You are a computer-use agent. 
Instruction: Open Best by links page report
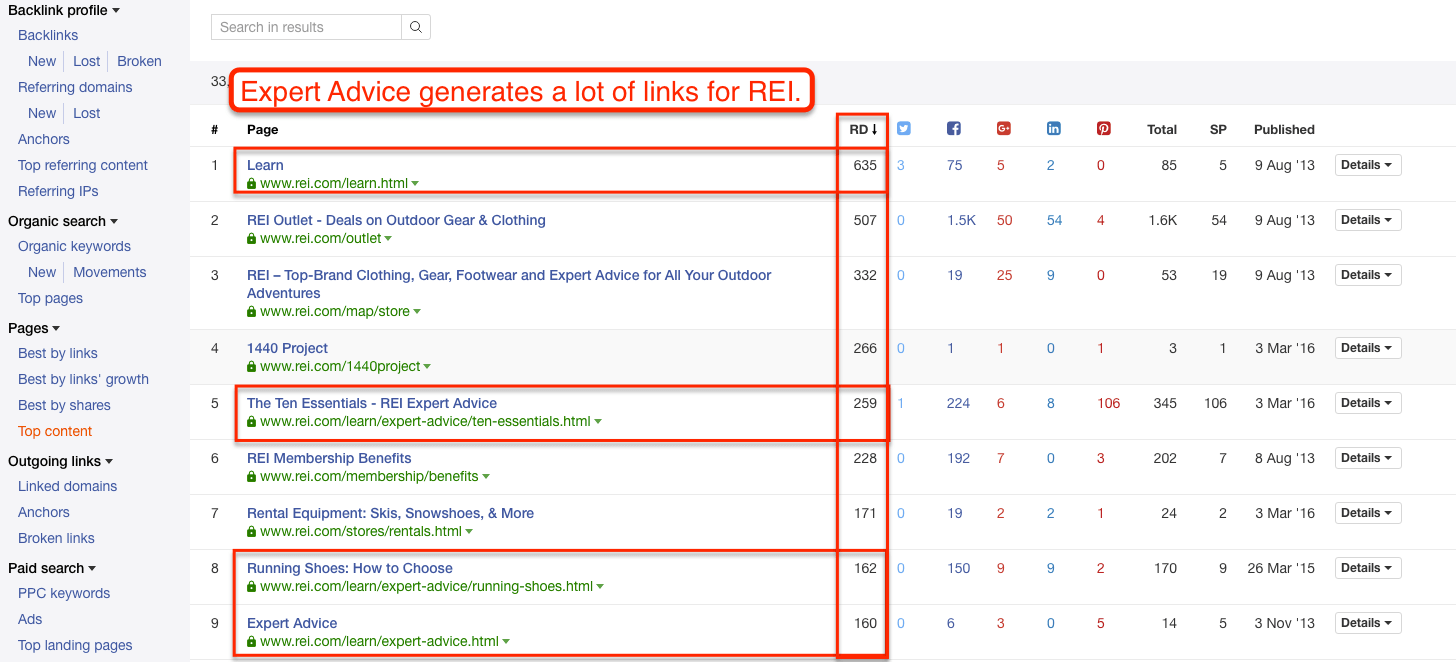58,353
